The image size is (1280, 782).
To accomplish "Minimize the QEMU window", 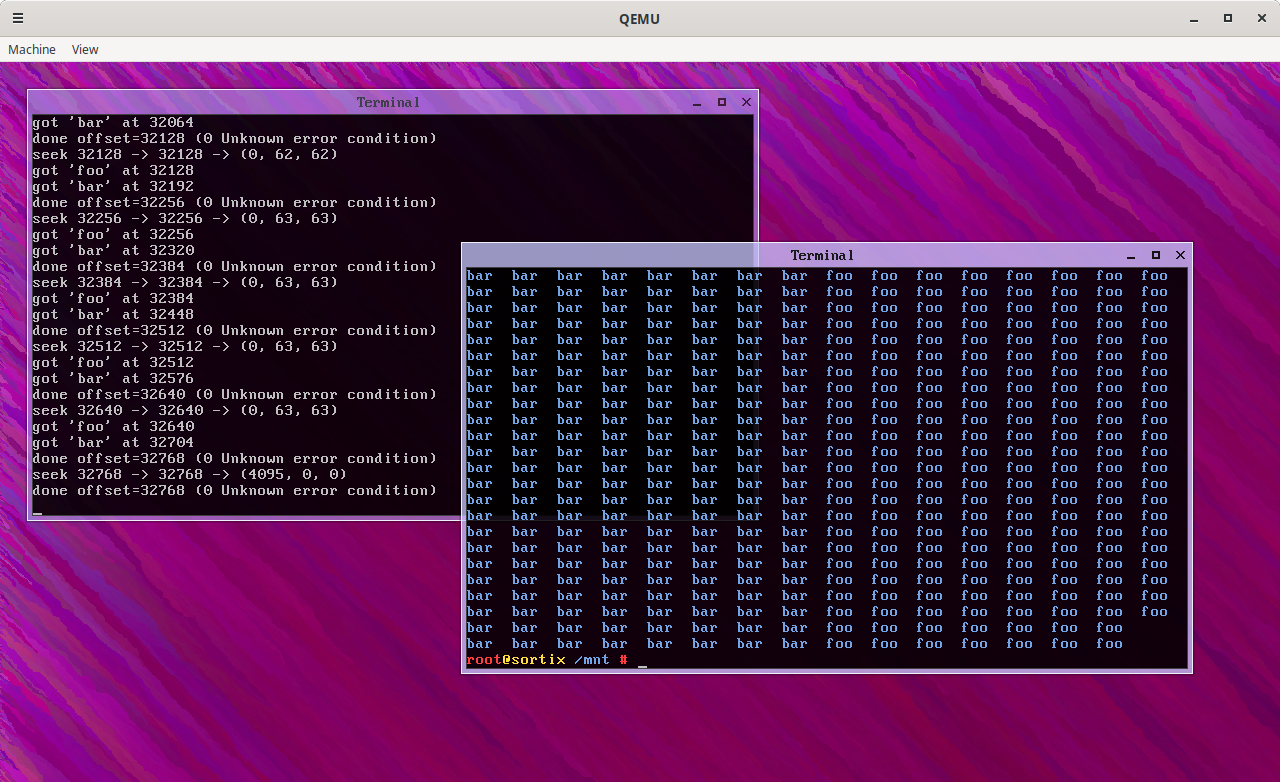I will (x=1194, y=18).
